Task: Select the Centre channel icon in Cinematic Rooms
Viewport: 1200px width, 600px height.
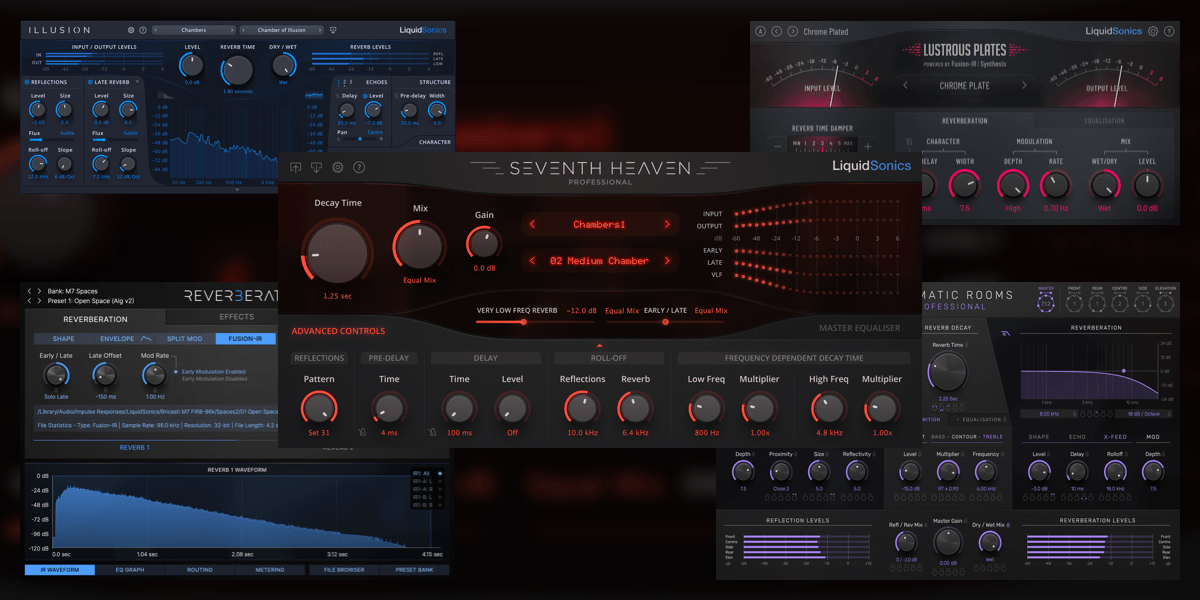Action: (1120, 302)
